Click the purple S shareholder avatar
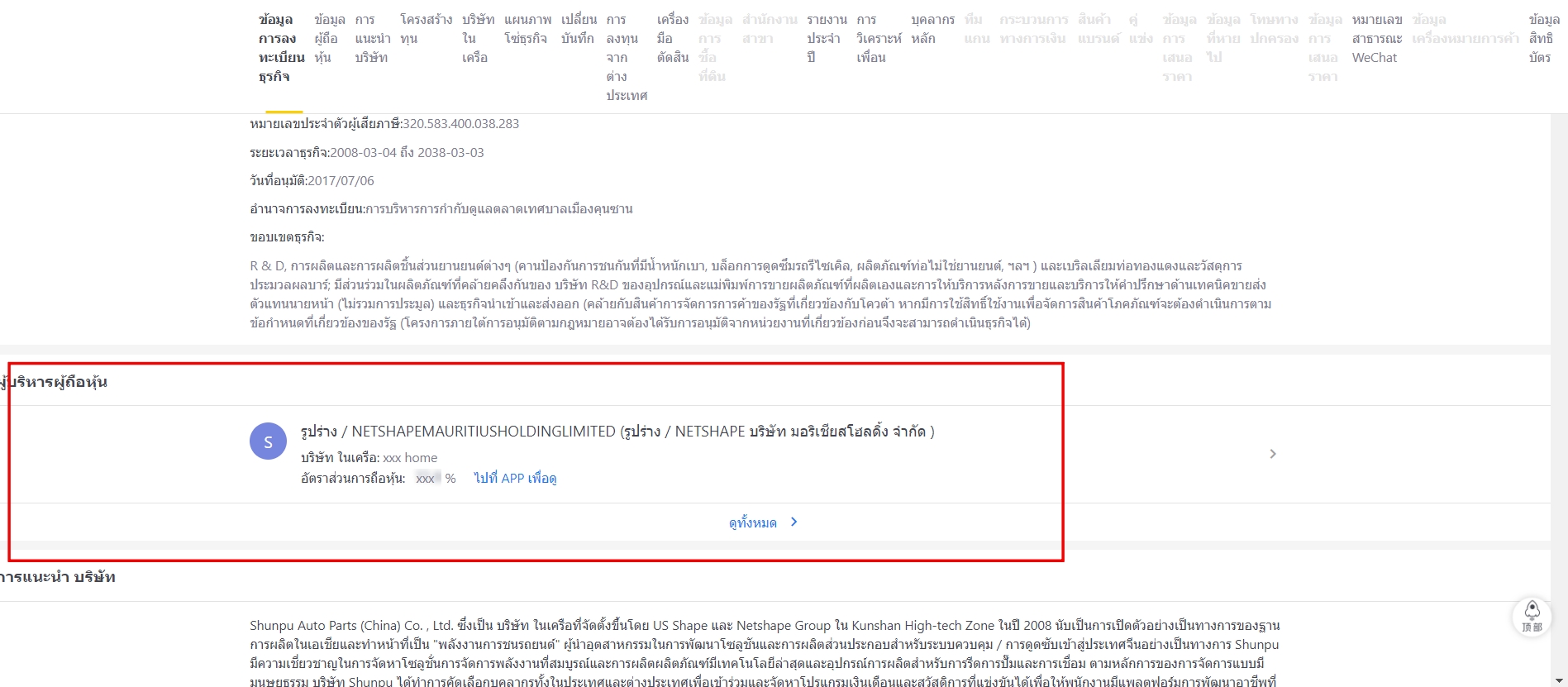This screenshot has width=1568, height=687. (x=268, y=441)
